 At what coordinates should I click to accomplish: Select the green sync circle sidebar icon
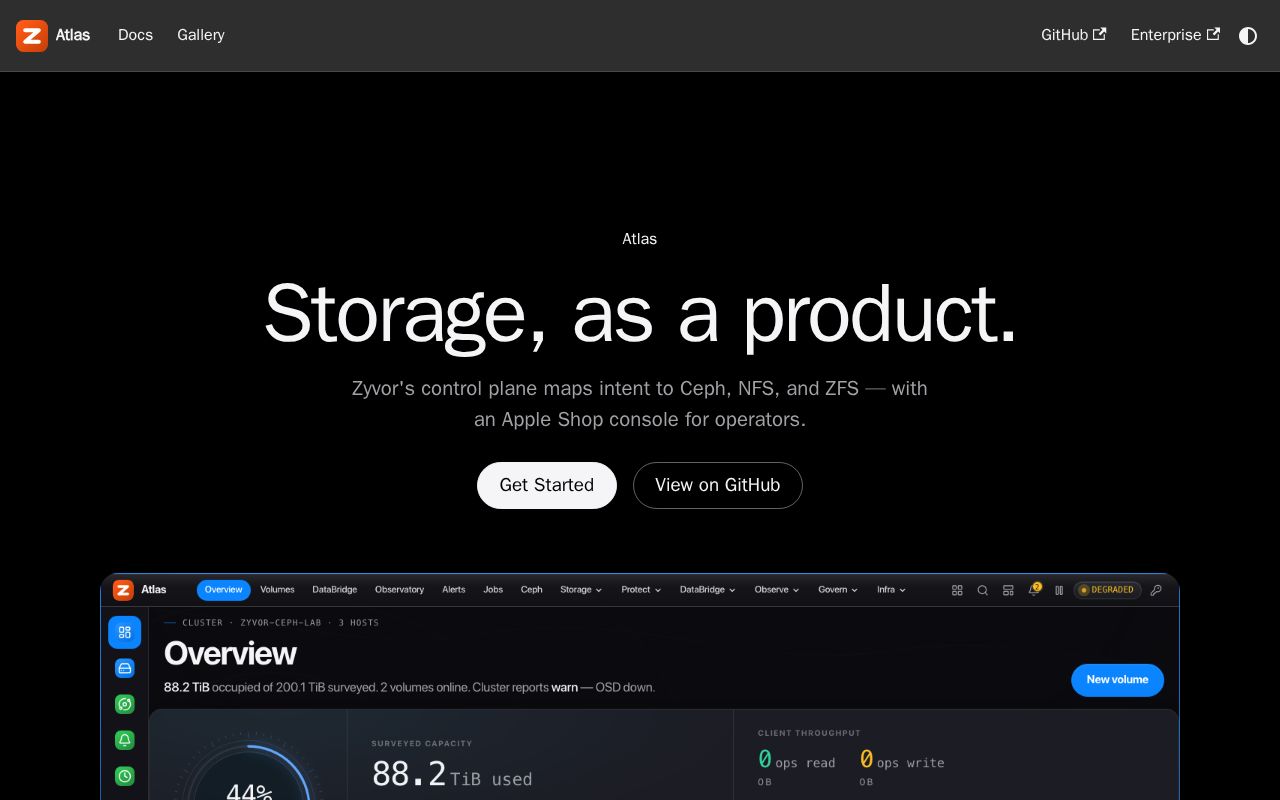point(125,704)
